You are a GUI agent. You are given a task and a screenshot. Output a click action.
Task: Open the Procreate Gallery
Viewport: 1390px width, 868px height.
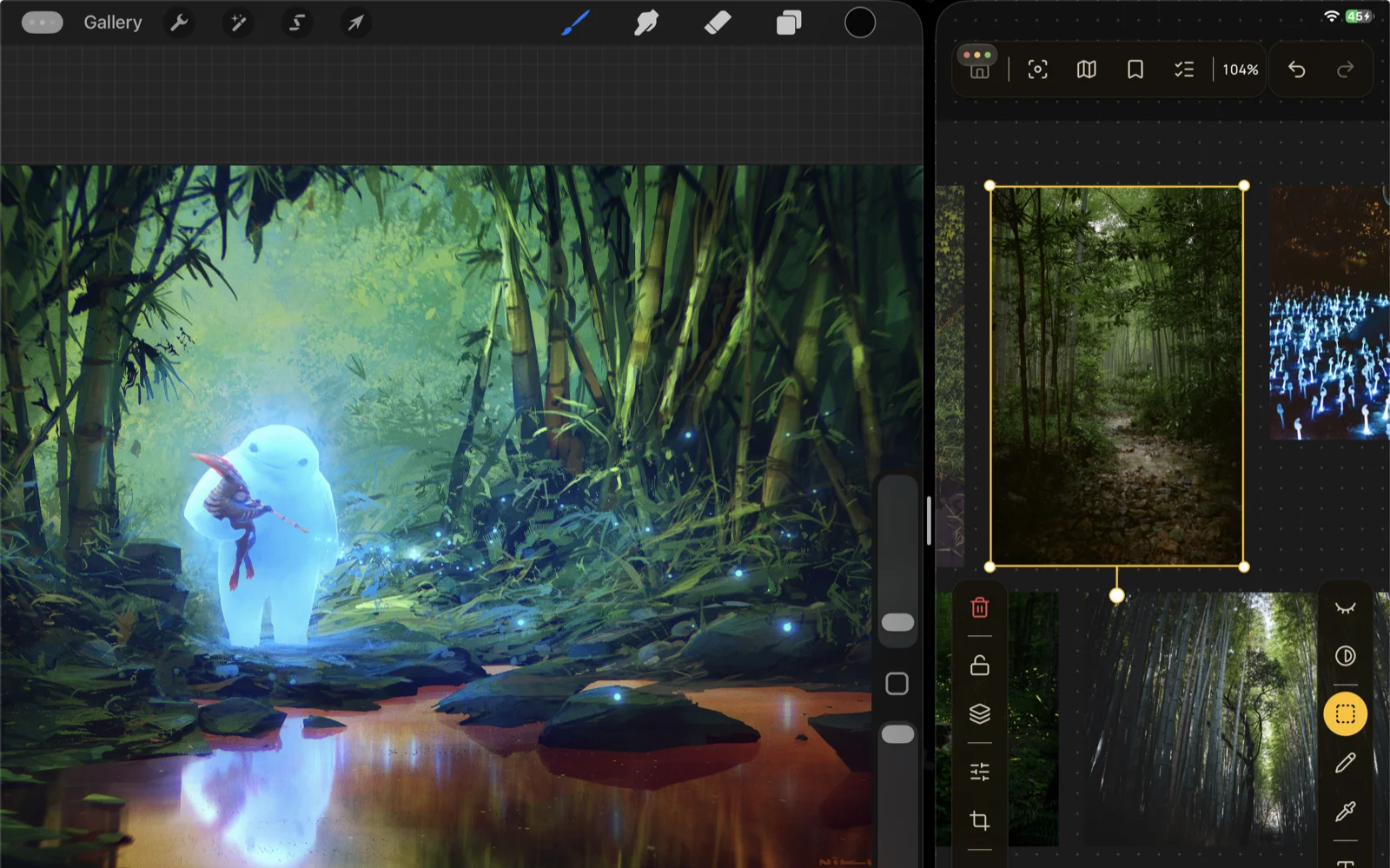[112, 23]
